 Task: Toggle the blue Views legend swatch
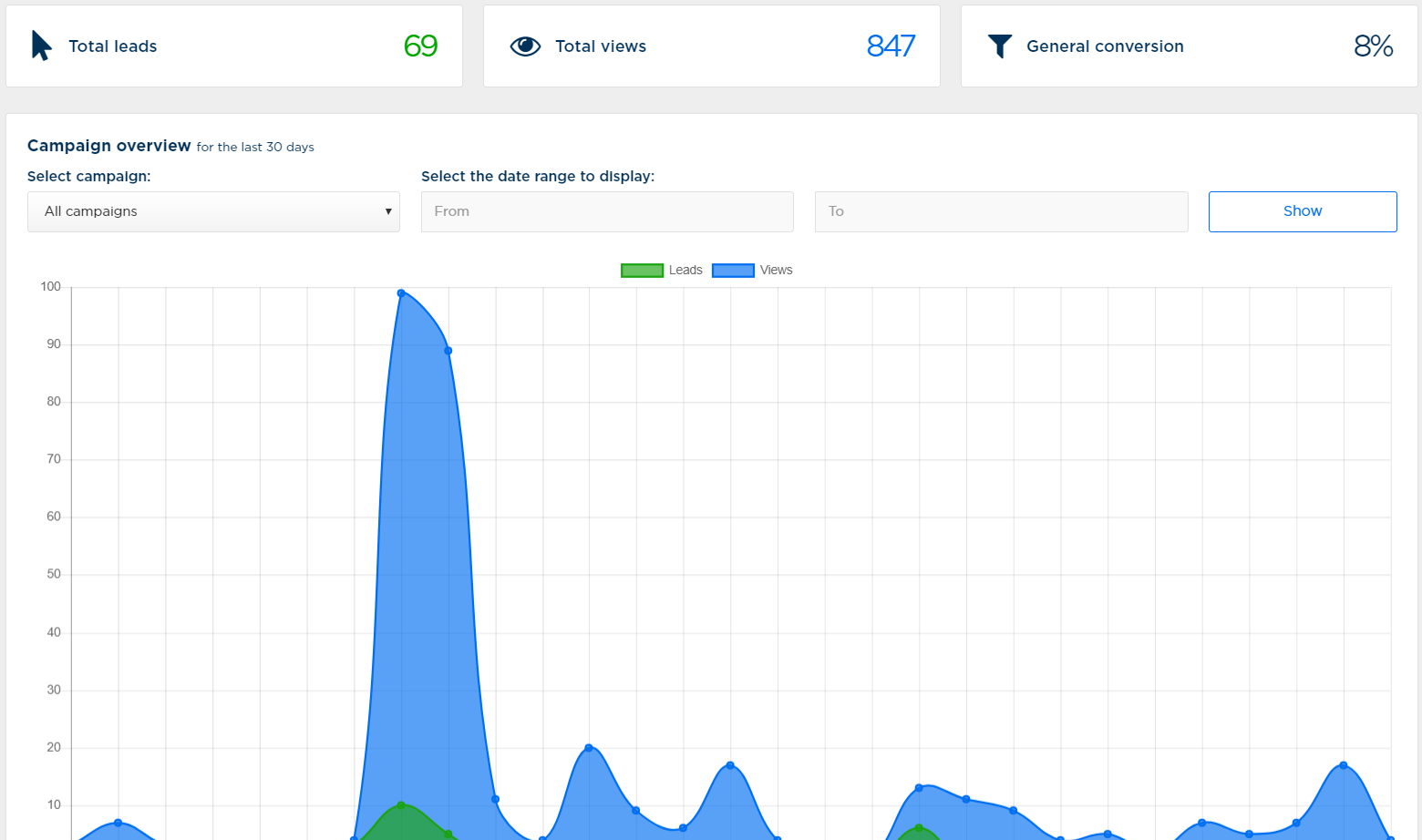coord(733,271)
